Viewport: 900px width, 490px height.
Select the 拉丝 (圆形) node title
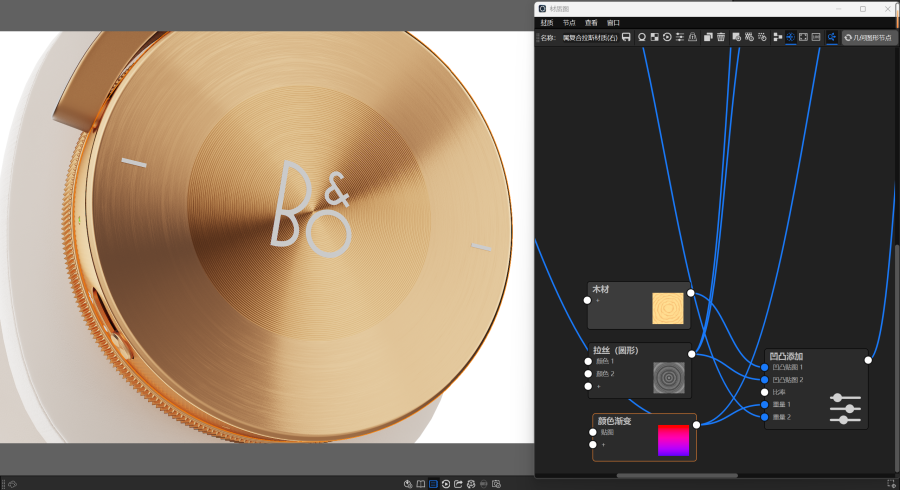coord(616,350)
